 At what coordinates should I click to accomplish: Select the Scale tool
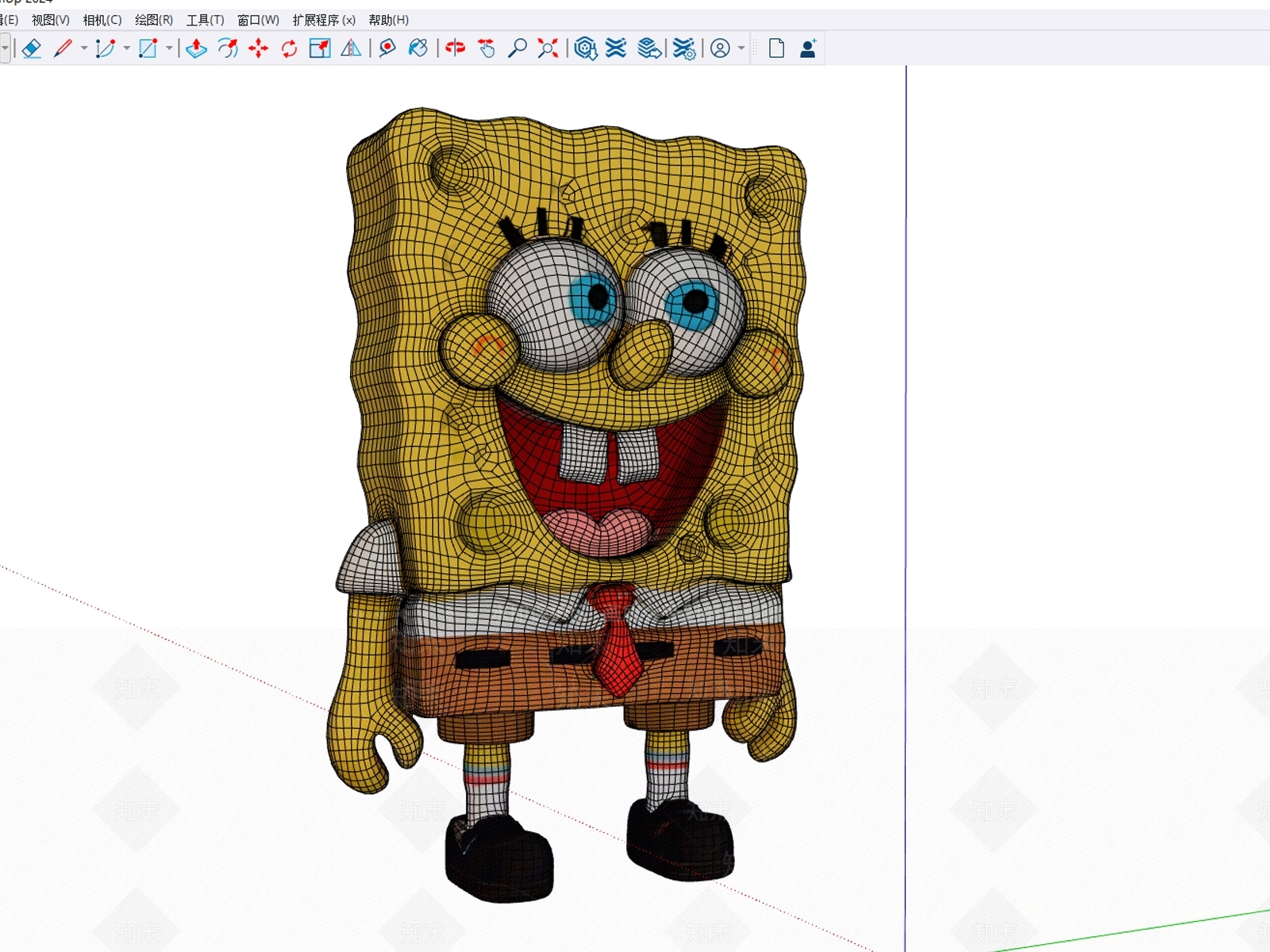tap(320, 48)
